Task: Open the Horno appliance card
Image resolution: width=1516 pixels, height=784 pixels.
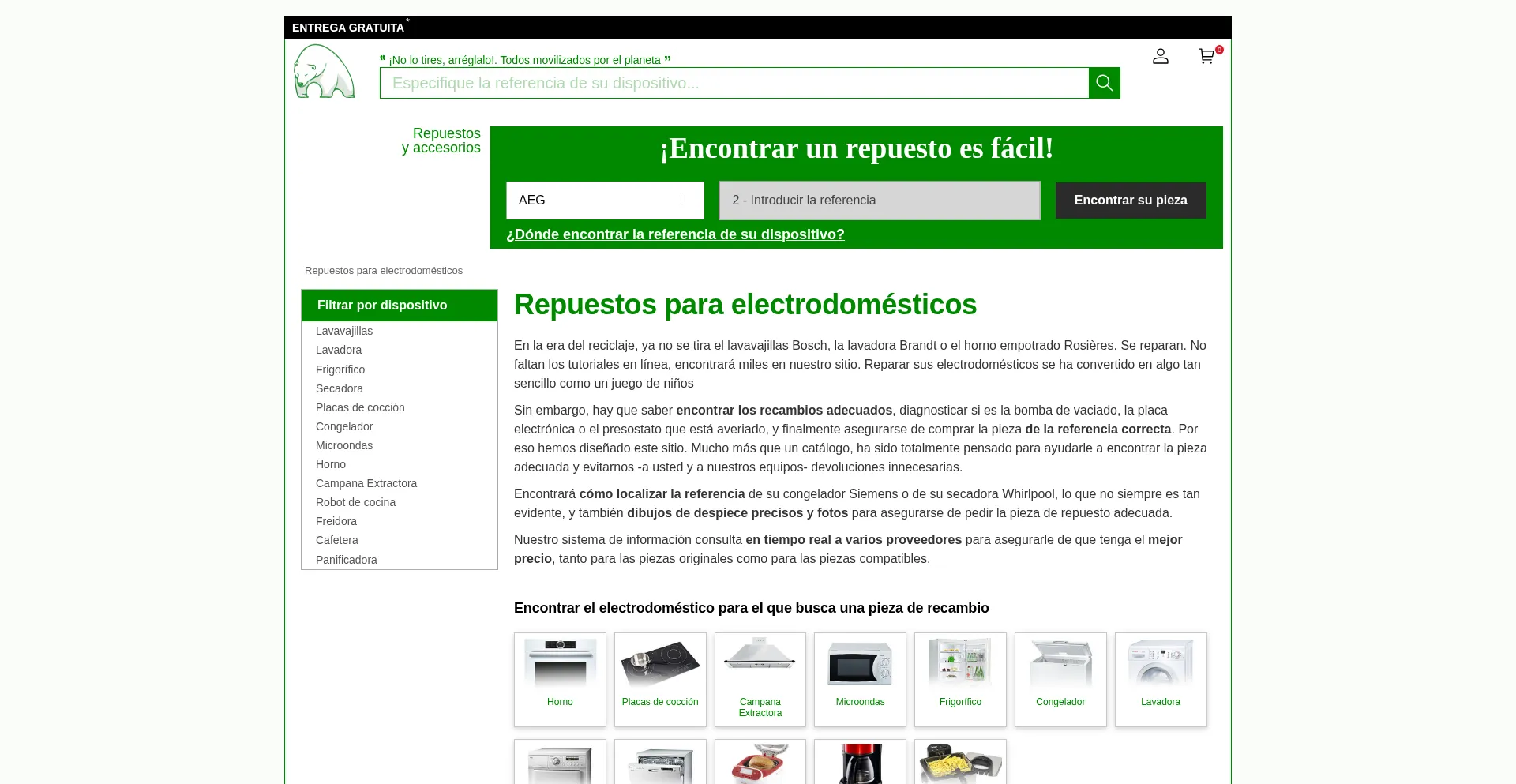Action: pyautogui.click(x=560, y=679)
